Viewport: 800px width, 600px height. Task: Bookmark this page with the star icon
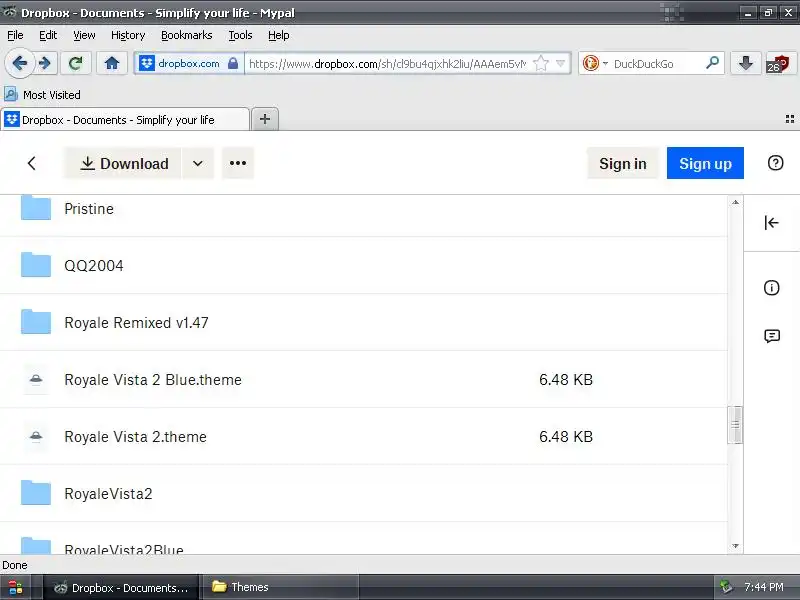point(540,64)
